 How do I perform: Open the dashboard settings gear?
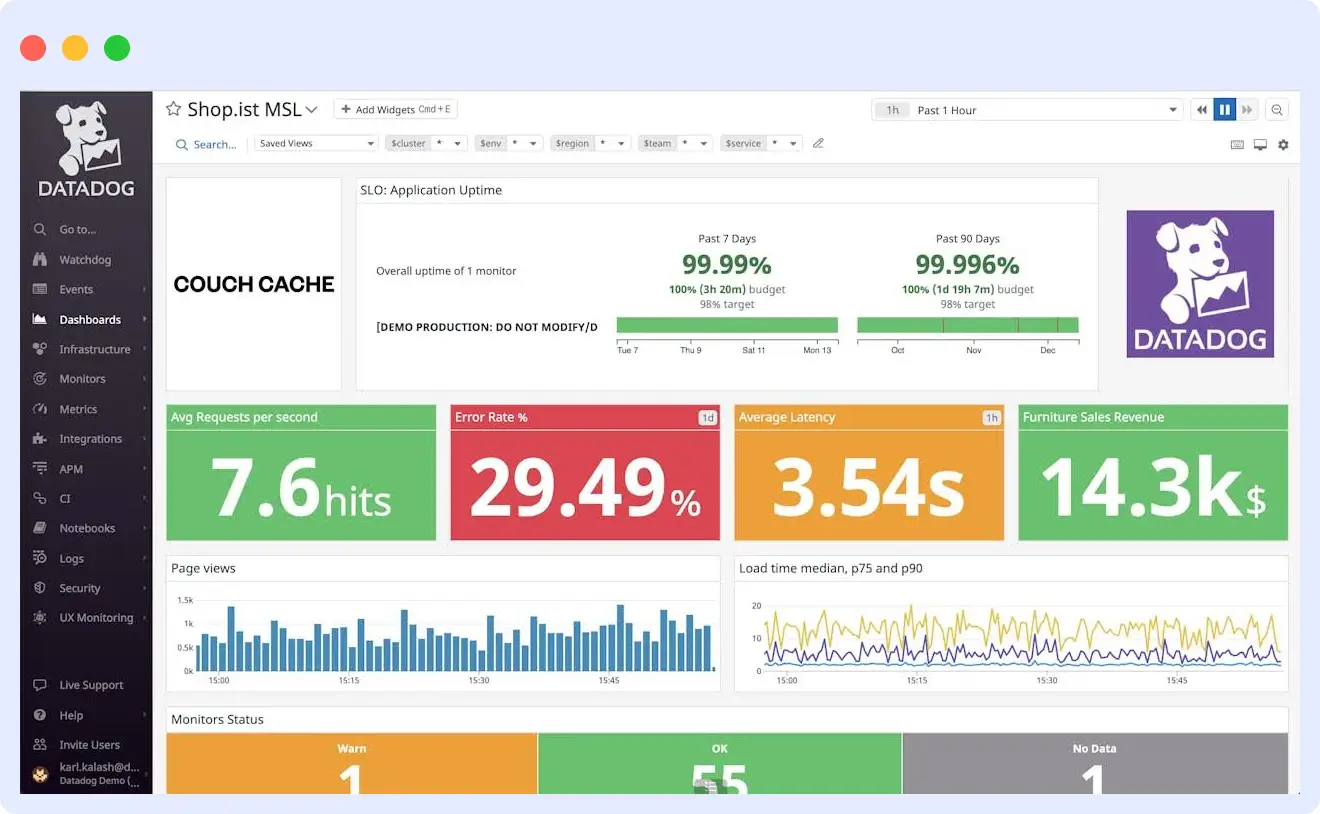(1283, 144)
